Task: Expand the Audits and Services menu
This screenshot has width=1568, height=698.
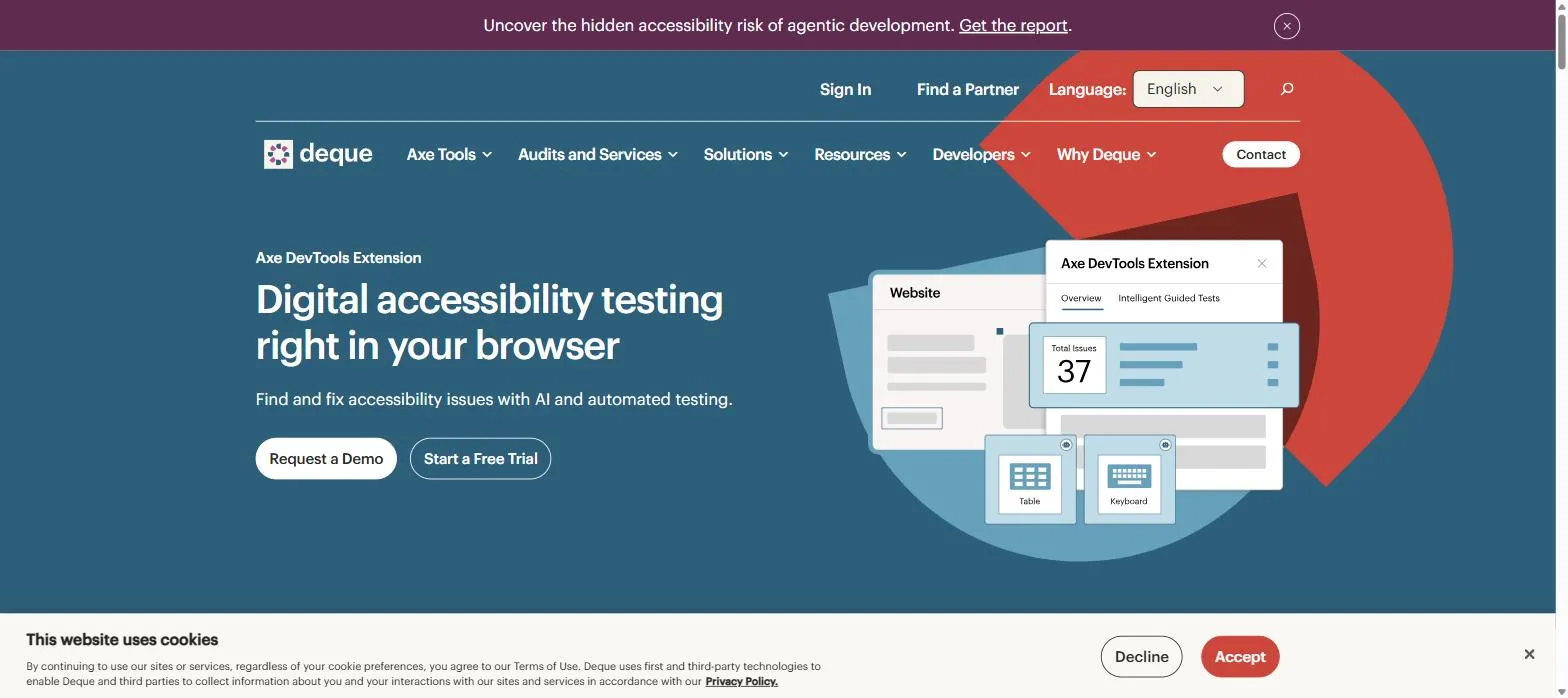Action: coord(598,154)
